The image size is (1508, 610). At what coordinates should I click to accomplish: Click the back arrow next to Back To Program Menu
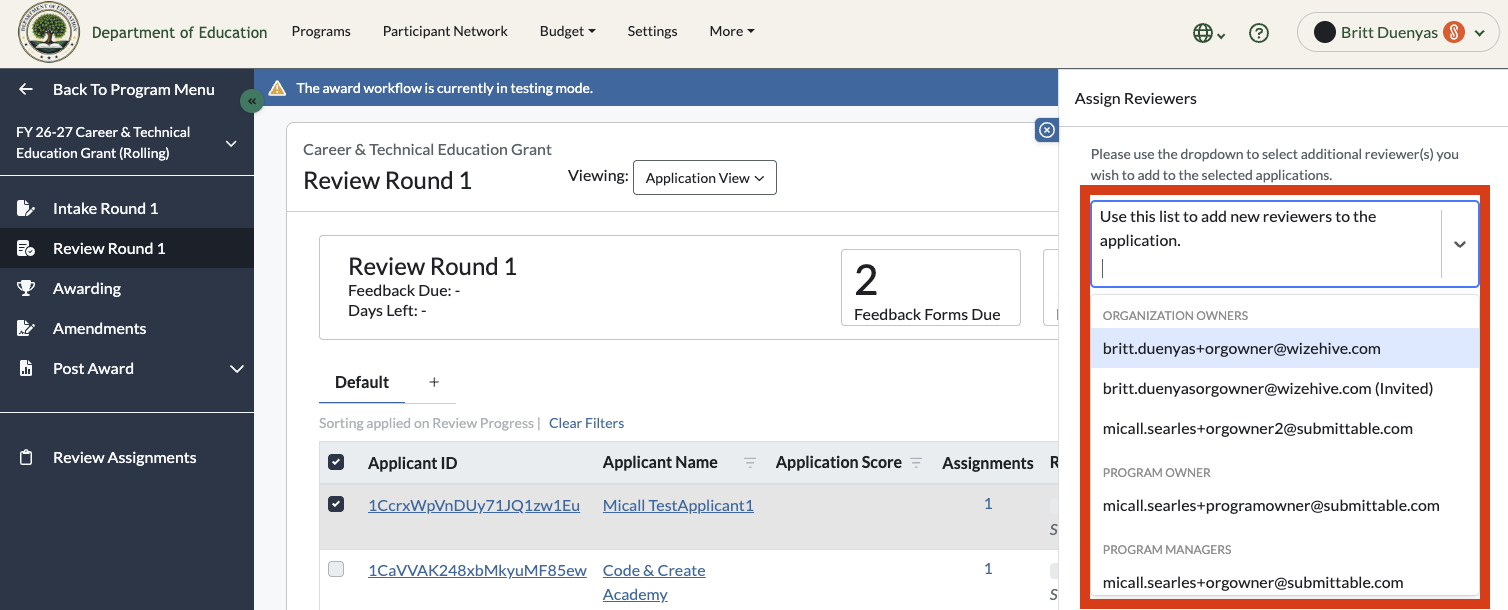click(x=26, y=89)
